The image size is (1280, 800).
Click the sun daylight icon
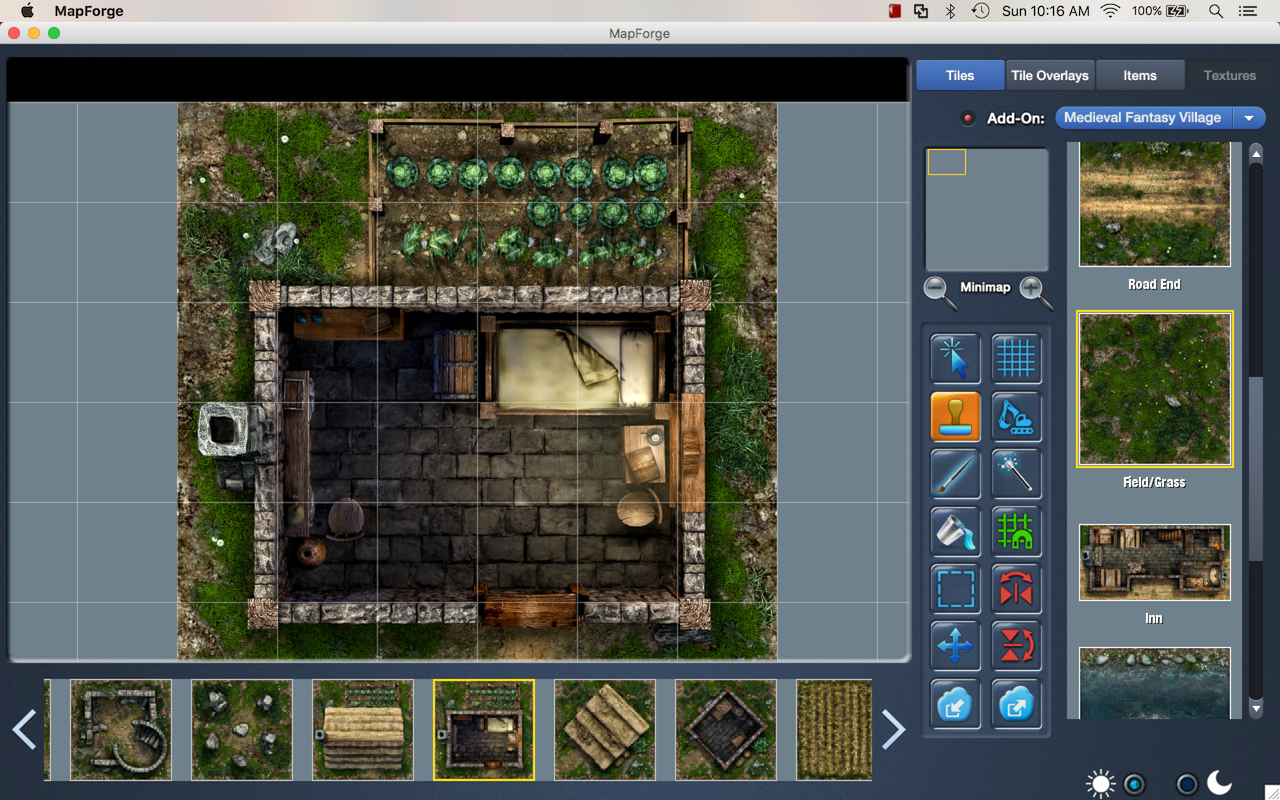click(1101, 784)
